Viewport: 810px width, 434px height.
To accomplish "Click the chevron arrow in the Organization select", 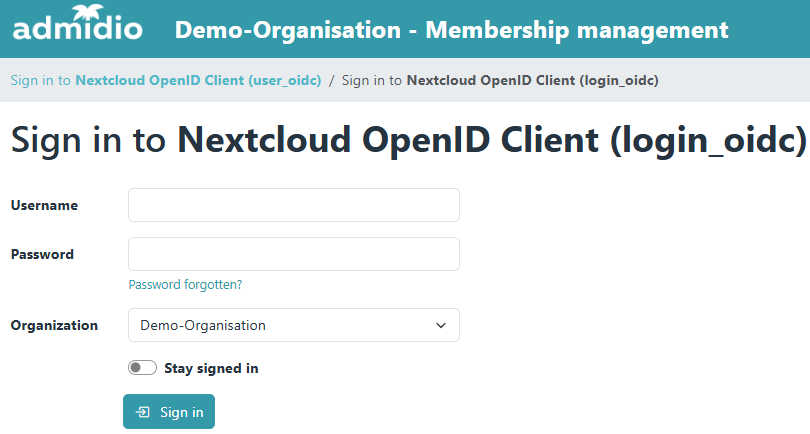I will (x=441, y=325).
